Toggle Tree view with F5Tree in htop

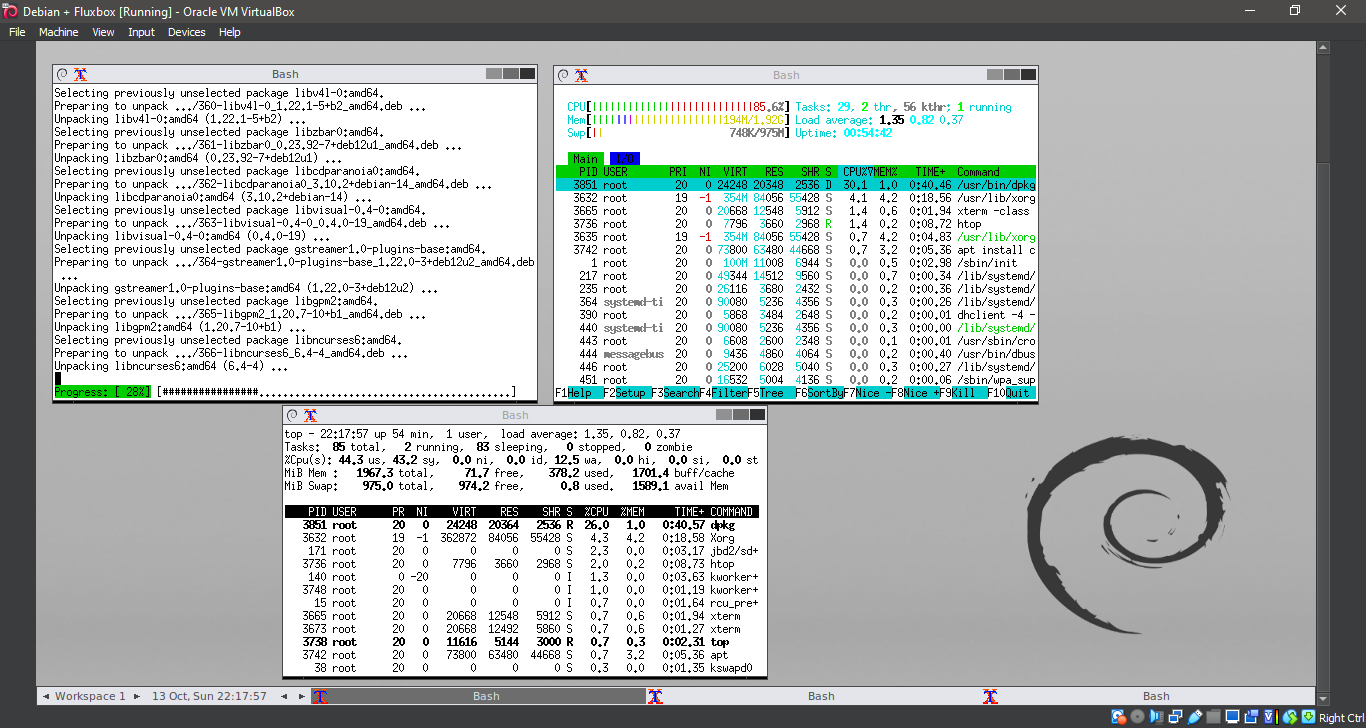pyautogui.click(x=766, y=392)
